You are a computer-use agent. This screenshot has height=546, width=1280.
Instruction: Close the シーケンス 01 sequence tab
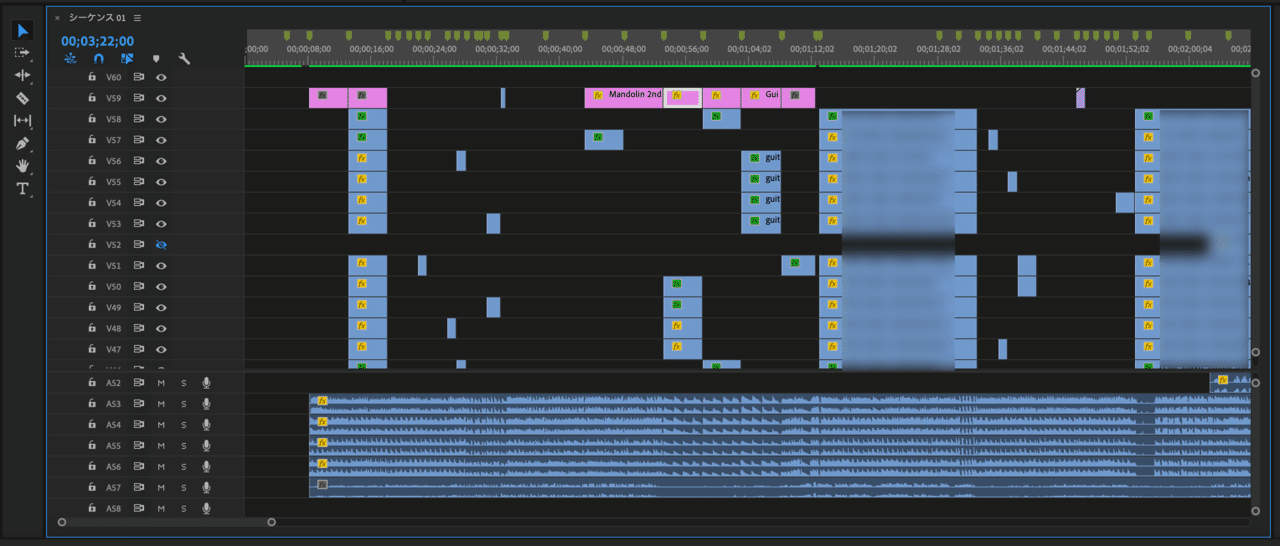[57, 18]
